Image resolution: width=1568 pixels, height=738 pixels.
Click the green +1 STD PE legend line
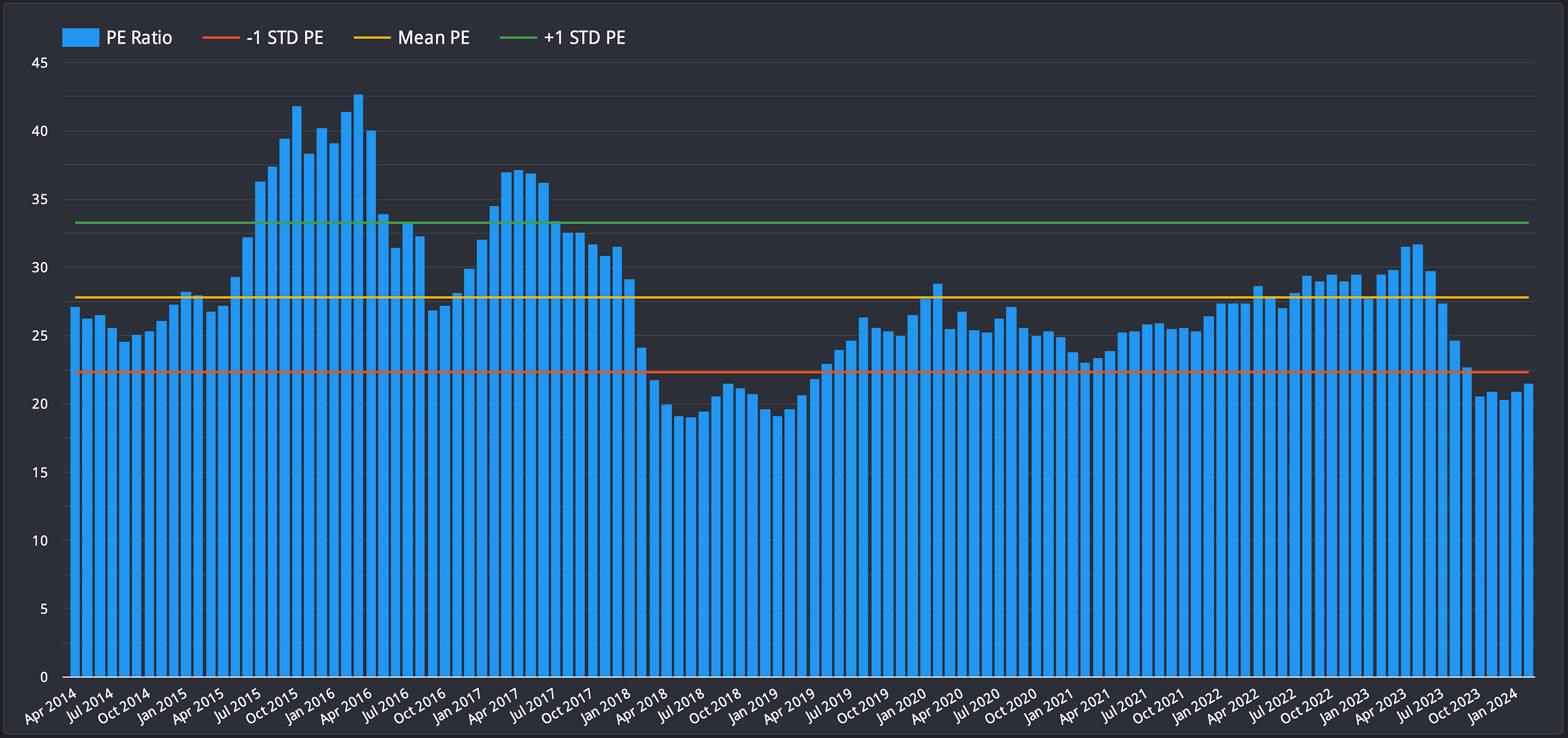click(x=518, y=38)
